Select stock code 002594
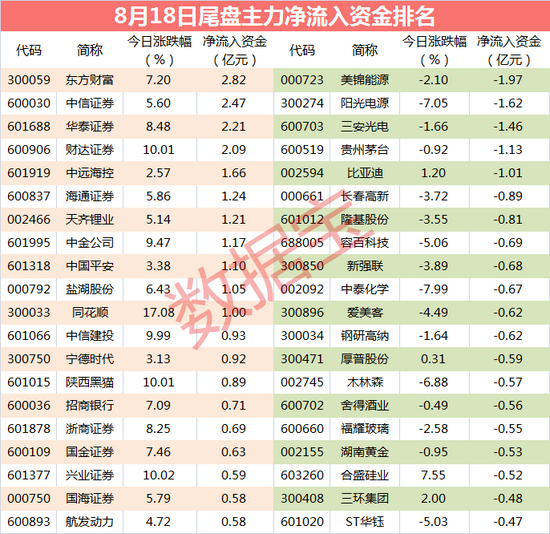The height and width of the screenshot is (534, 550). [302, 173]
